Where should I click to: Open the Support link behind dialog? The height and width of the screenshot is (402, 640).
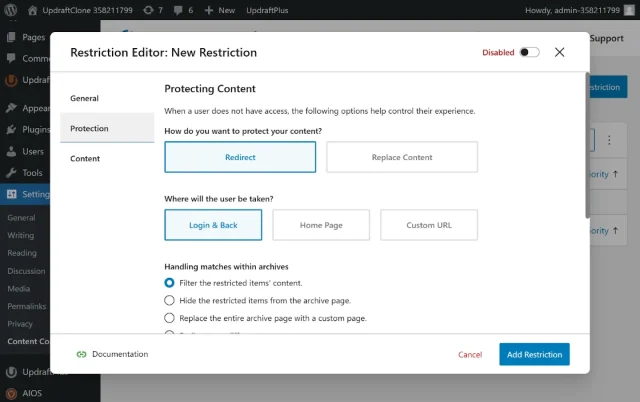point(607,38)
